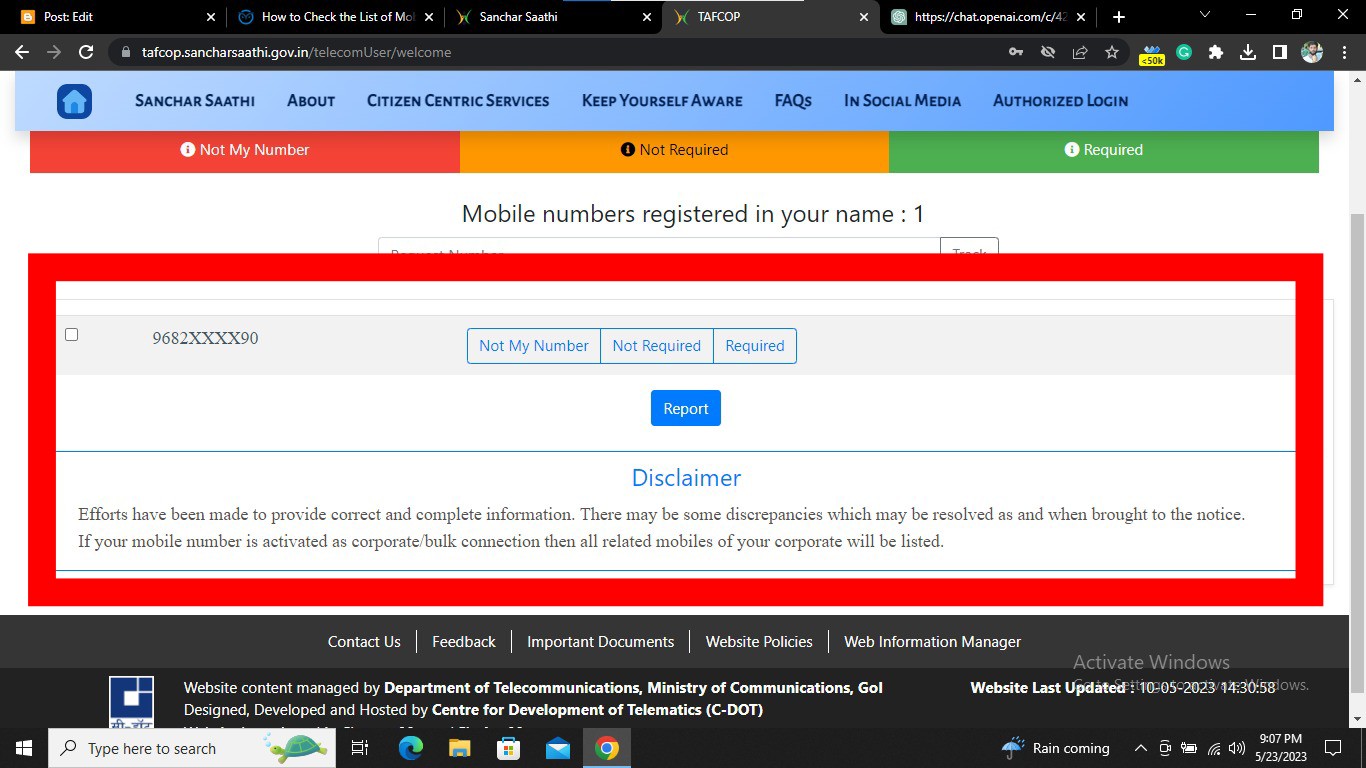1366x768 pixels.
Task: Click the blue home icon in navbar
Action: tap(75, 101)
